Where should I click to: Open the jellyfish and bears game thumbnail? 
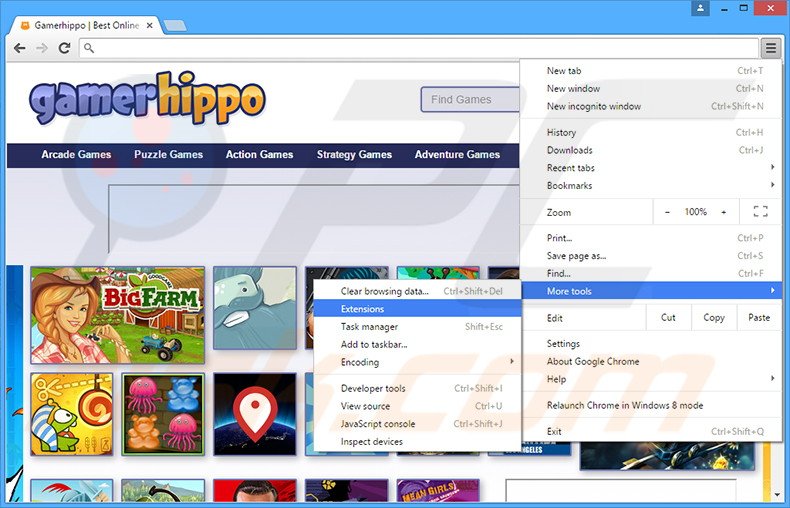click(163, 414)
